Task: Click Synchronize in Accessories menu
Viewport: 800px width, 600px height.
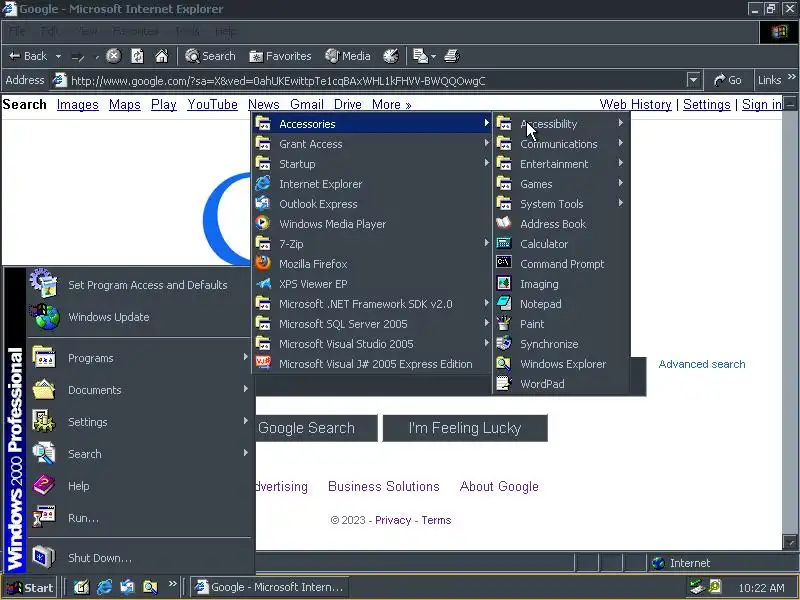Action: click(561, 344)
